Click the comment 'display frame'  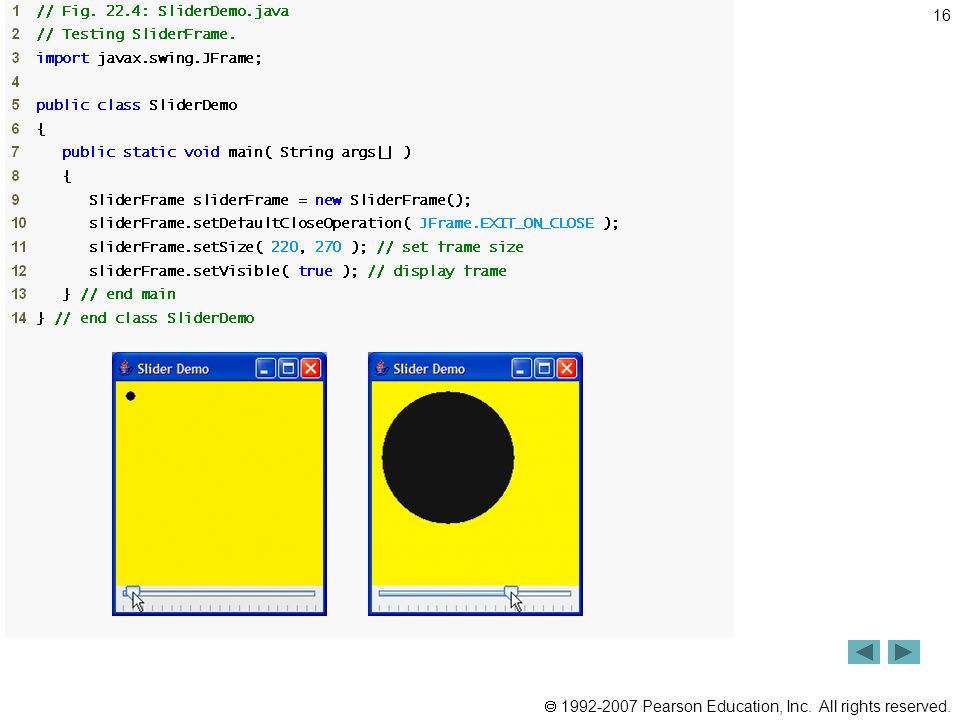[437, 271]
